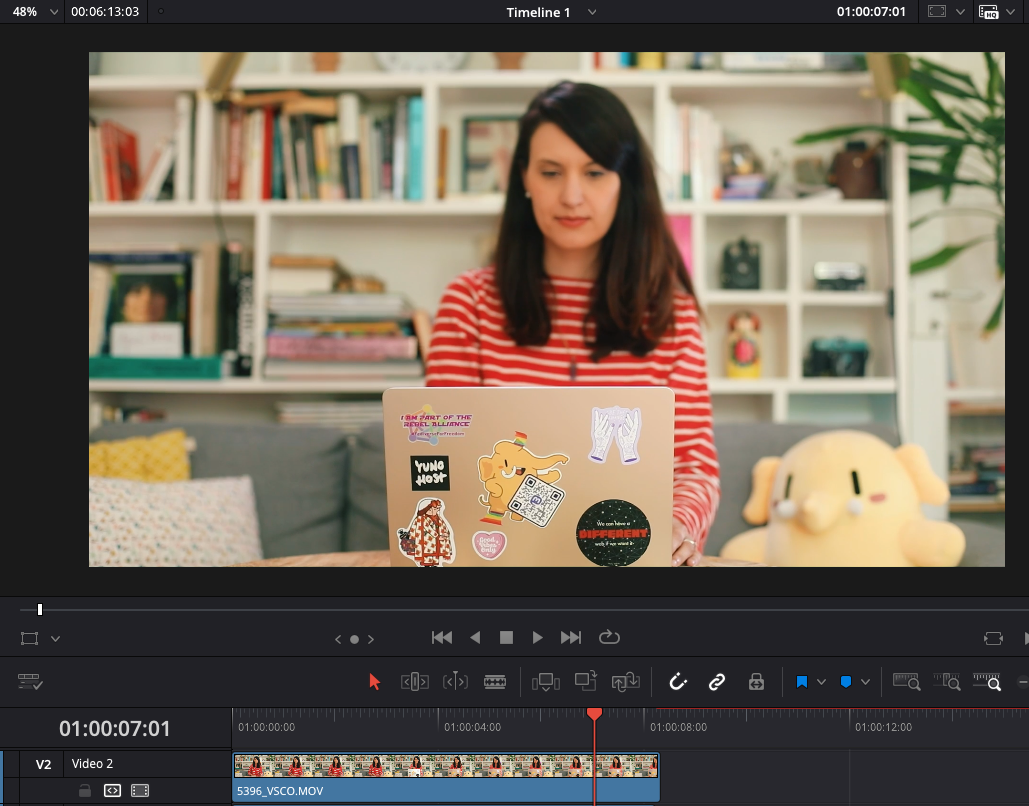Click the custom zoom icon
1029x806 pixels.
pos(987,681)
